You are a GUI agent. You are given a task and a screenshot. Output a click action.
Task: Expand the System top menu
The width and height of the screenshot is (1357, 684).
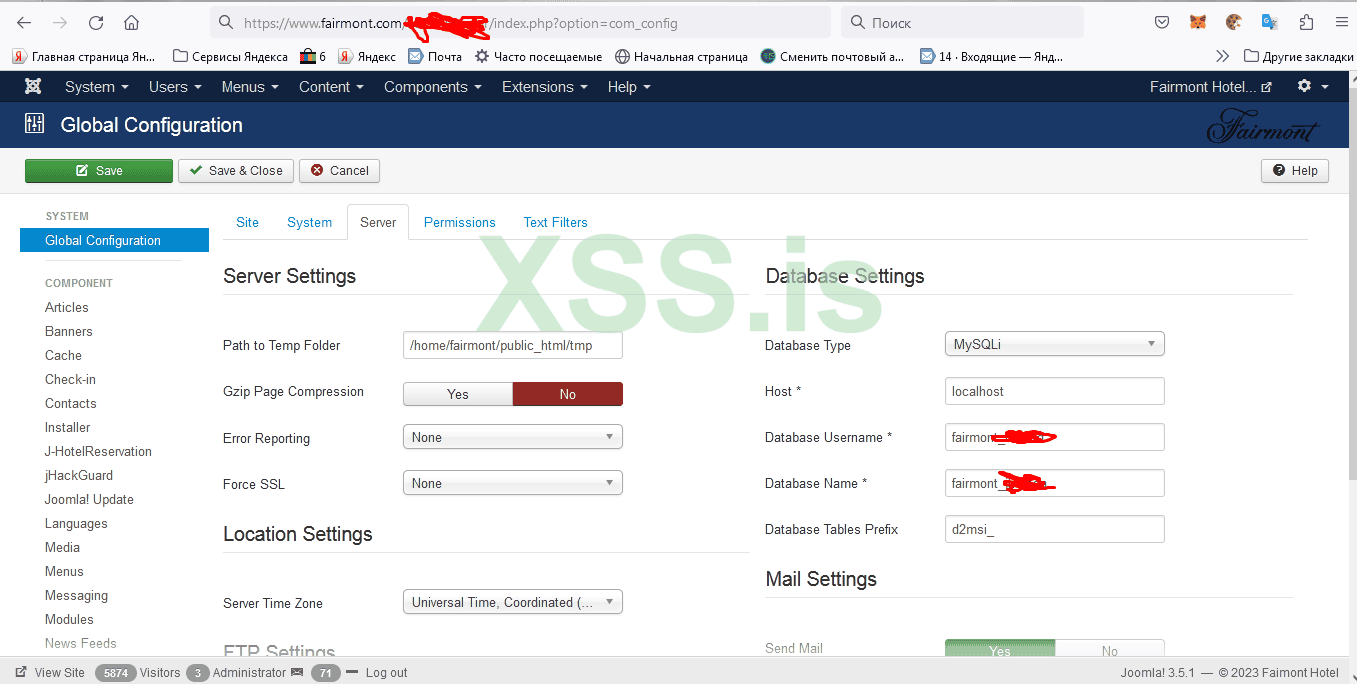point(97,87)
